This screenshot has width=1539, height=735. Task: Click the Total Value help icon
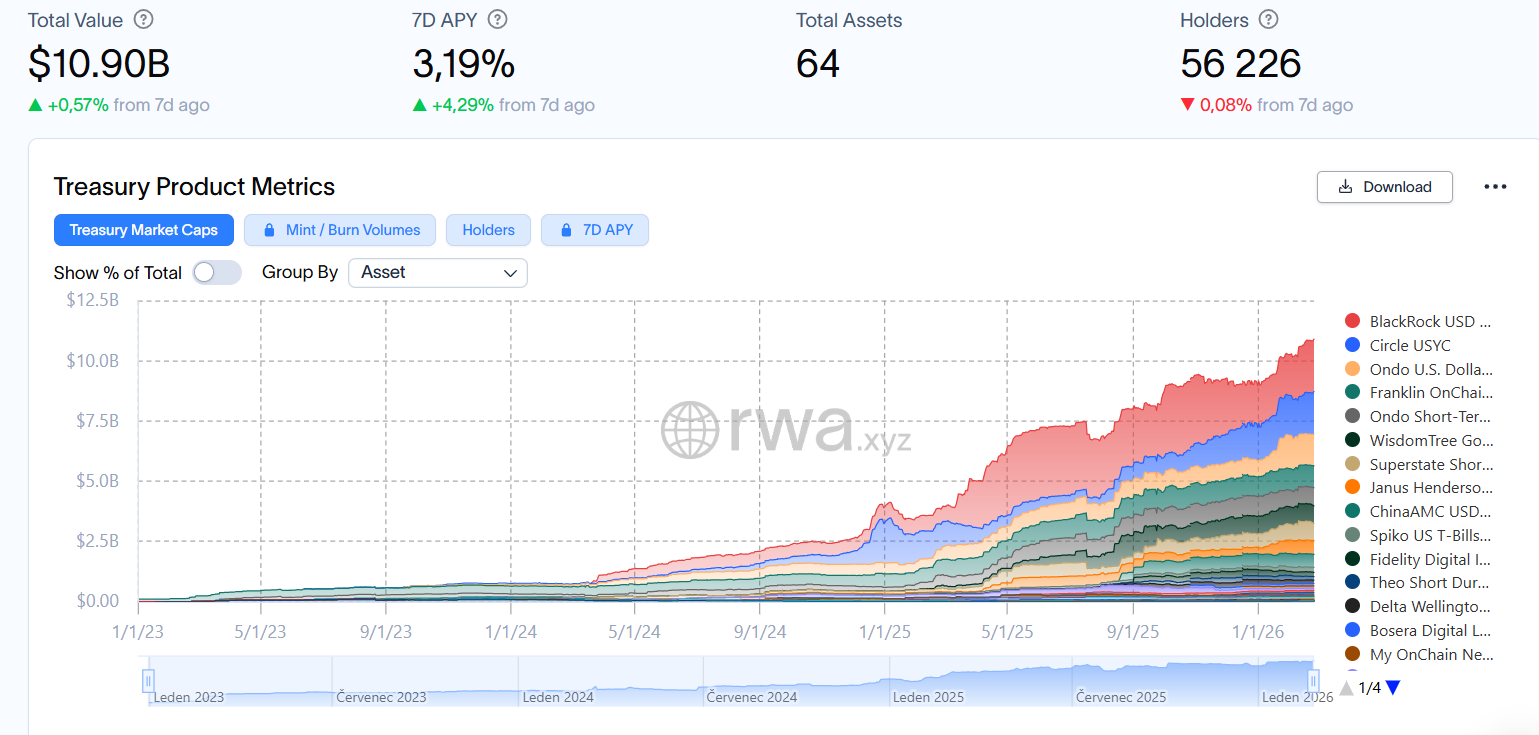[144, 20]
